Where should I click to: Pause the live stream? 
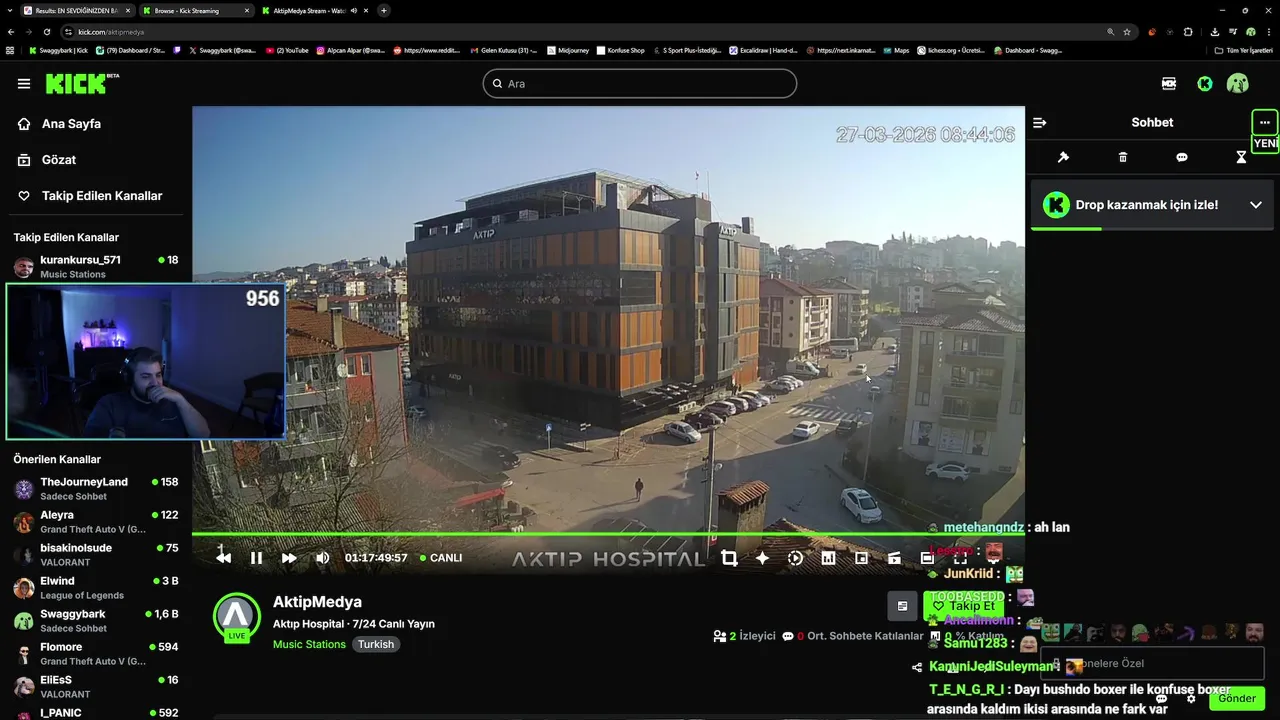pyautogui.click(x=256, y=558)
